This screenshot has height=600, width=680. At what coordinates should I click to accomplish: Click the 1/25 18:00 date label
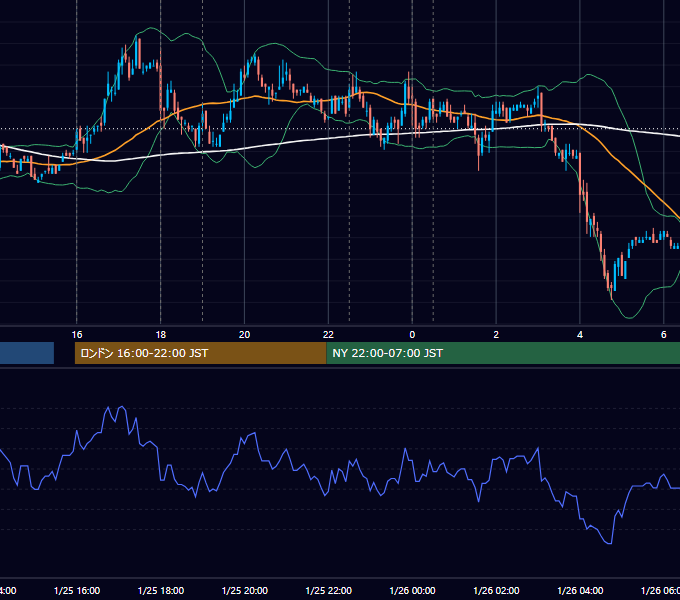[160, 590]
